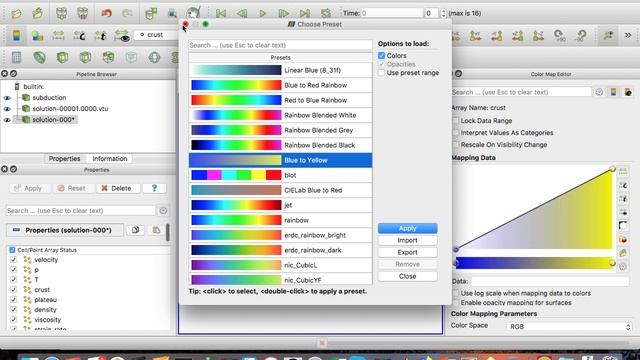Open the Edit Color Map toolbar icon
The width and height of the screenshot is (640, 360).
pos(38,36)
